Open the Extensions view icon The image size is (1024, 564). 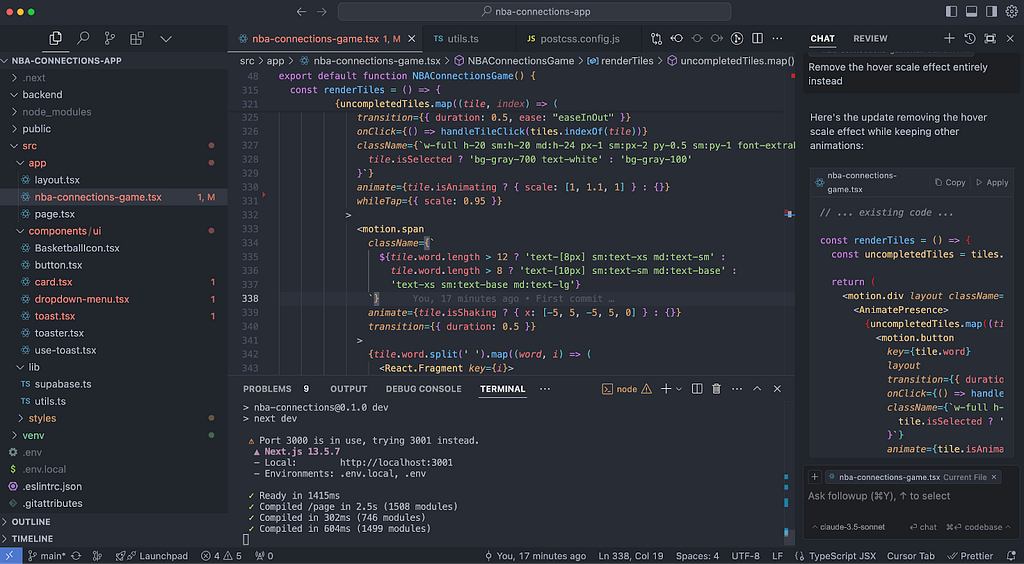point(136,39)
